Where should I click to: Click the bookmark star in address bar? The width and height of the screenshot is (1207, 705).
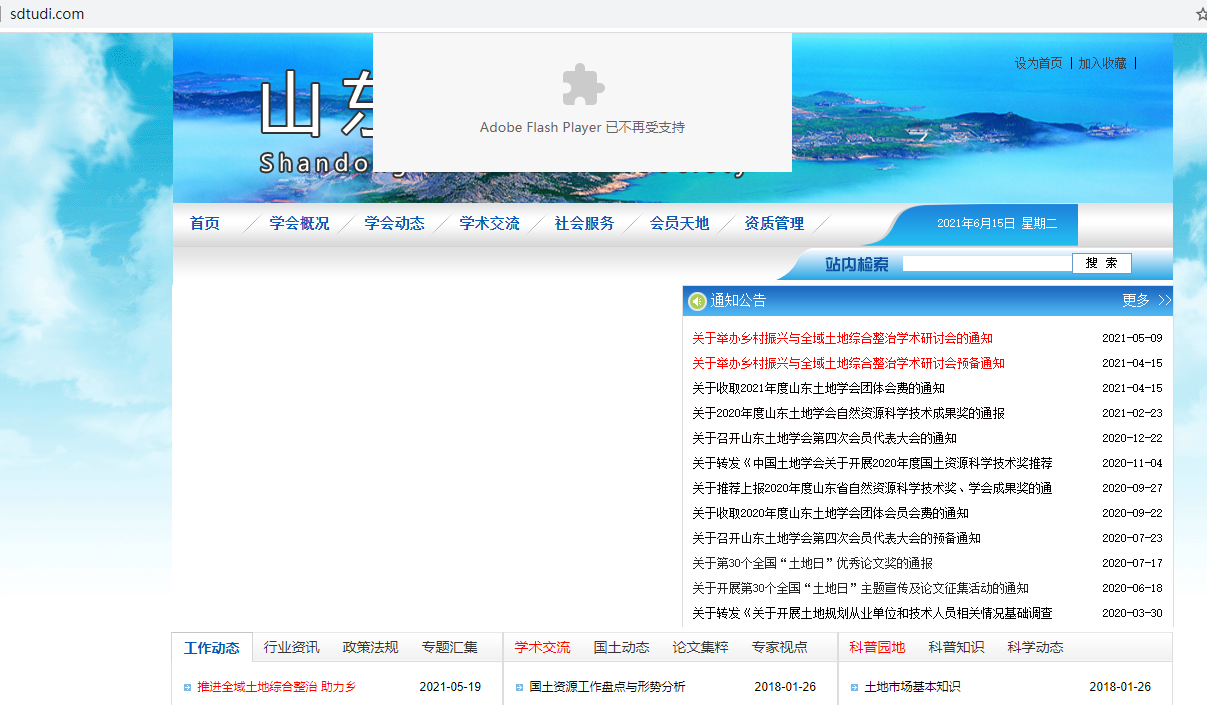(x=1201, y=14)
